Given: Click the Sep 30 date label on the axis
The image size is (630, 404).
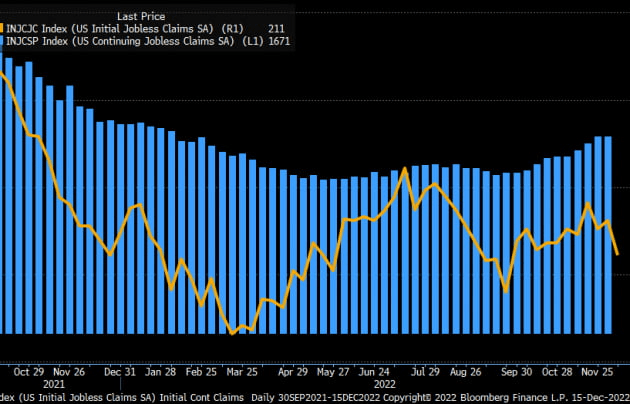Looking at the screenshot, I should (515, 370).
